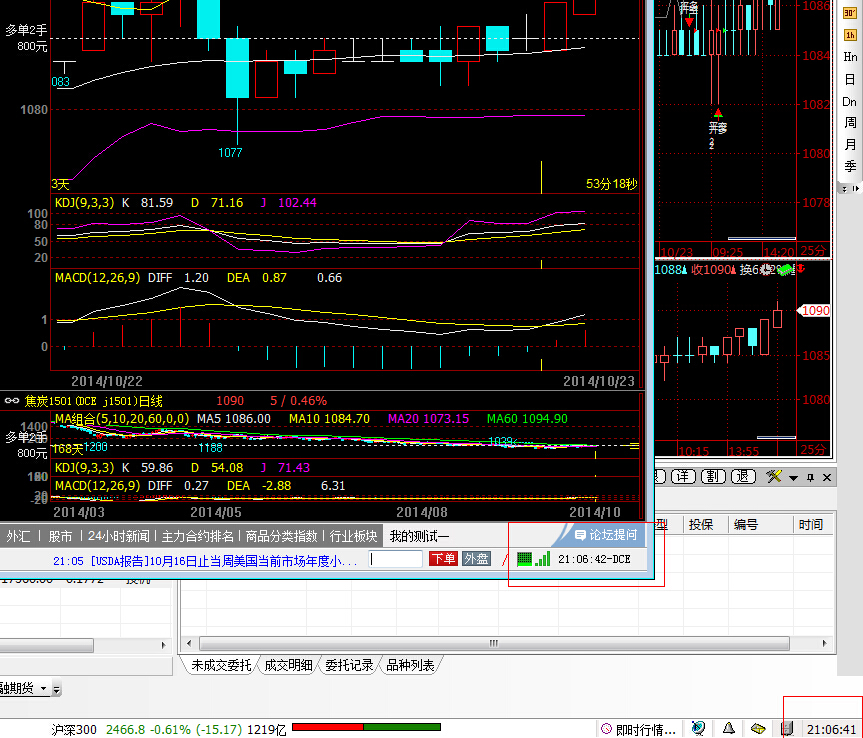Viewport: 863px width, 738px height.
Task: Switch to the quarterly 季 period
Action: 850,166
